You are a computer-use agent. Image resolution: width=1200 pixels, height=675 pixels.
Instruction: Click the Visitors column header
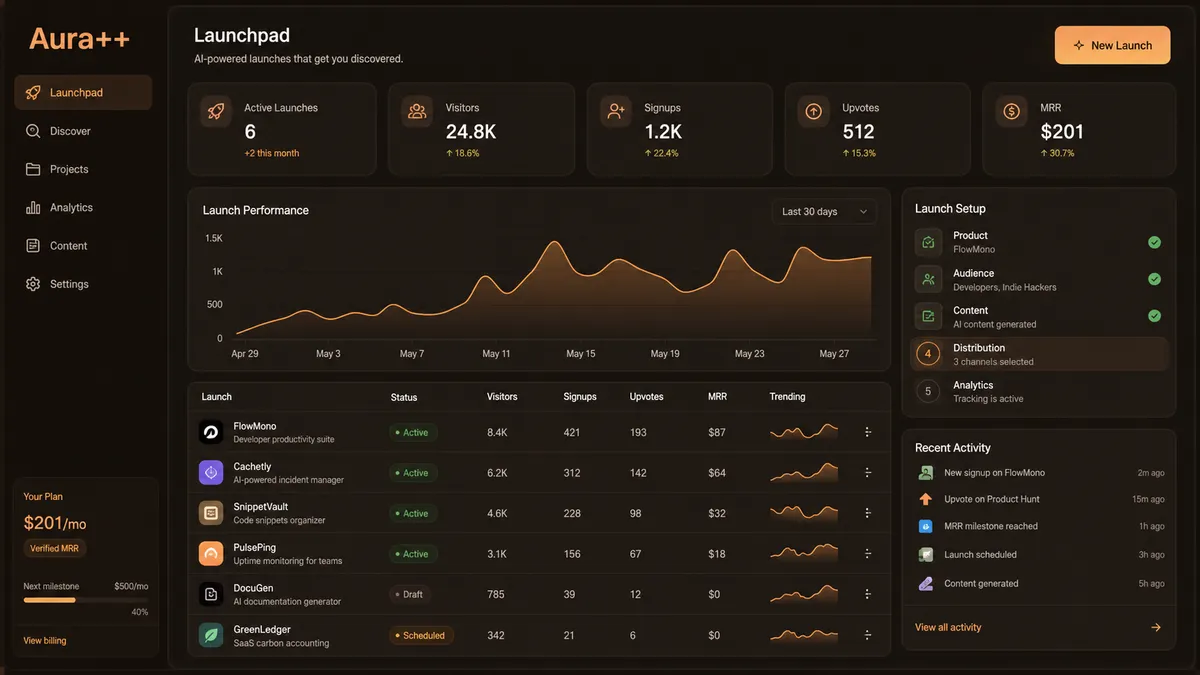[x=502, y=397]
